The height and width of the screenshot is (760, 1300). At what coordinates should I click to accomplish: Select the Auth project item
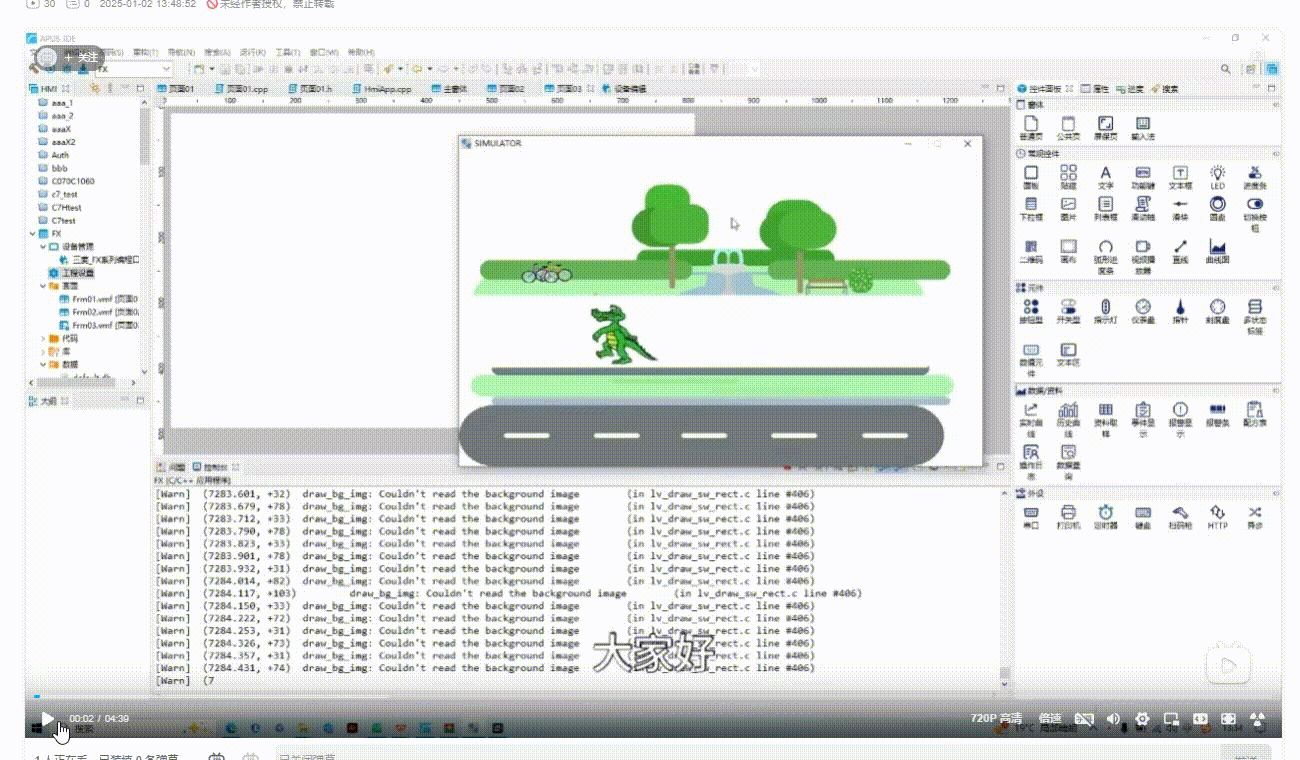[x=54, y=155]
